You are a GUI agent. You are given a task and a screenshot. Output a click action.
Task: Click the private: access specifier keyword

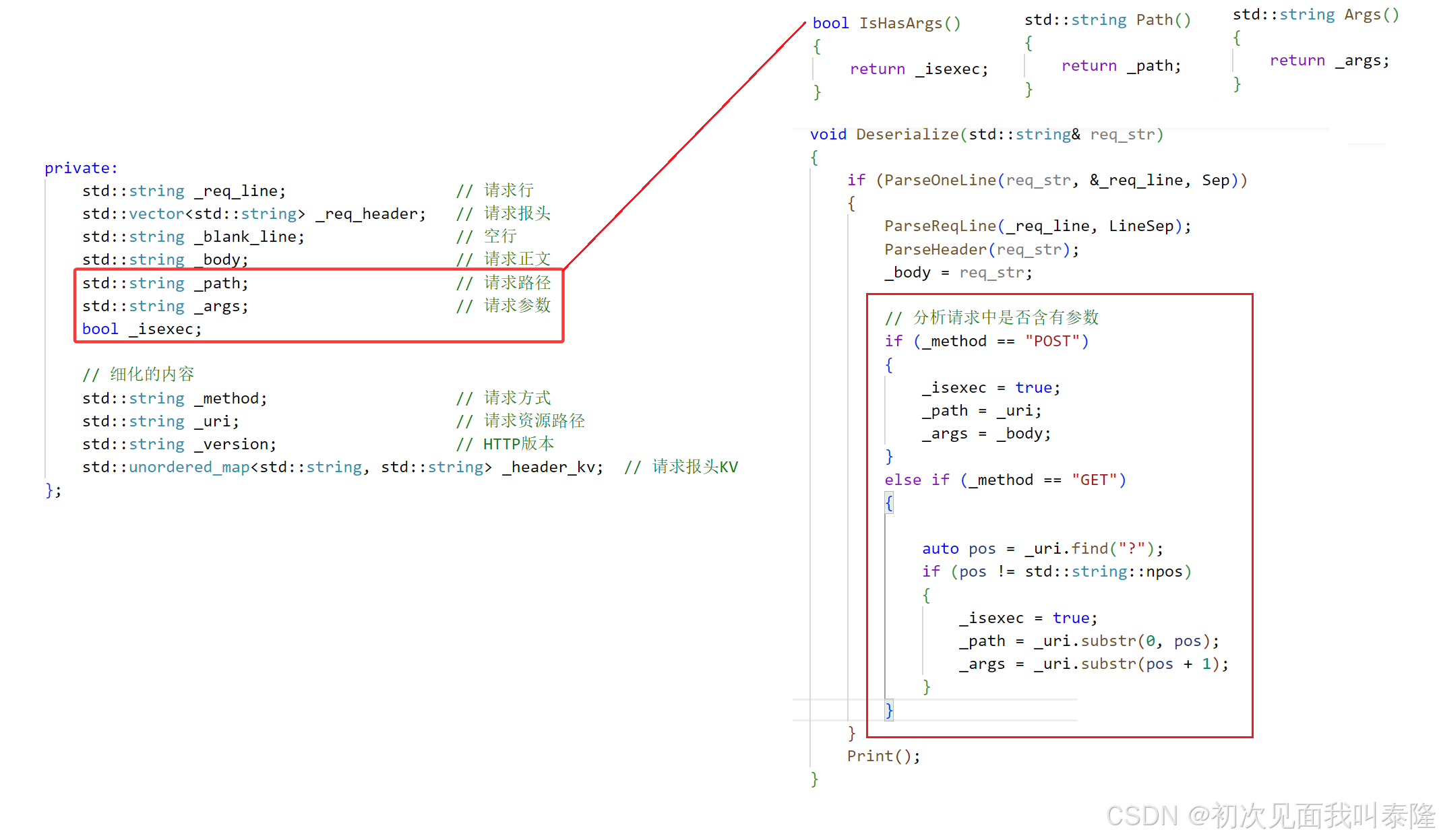click(81, 168)
